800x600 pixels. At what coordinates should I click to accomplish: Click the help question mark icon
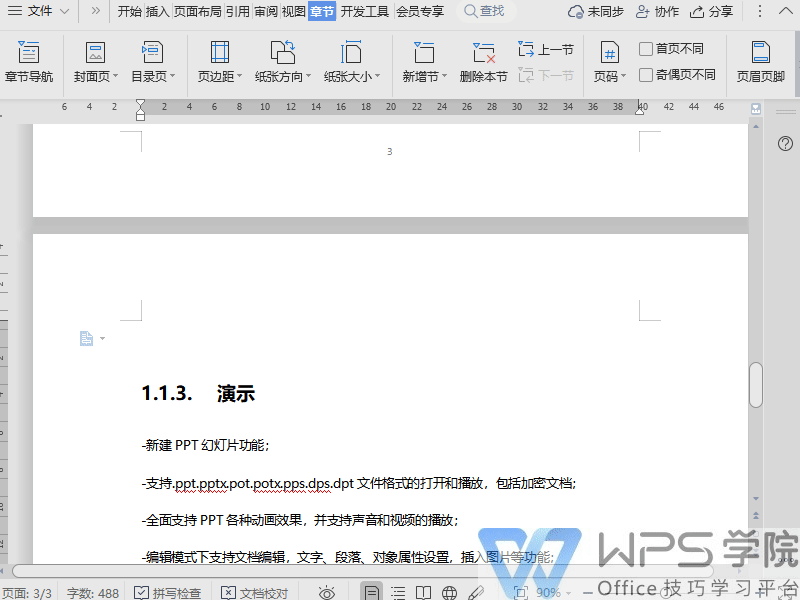pos(785,143)
